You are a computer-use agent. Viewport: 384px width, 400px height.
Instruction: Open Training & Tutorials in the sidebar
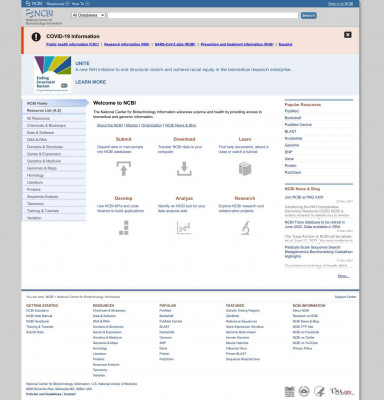click(x=53, y=211)
